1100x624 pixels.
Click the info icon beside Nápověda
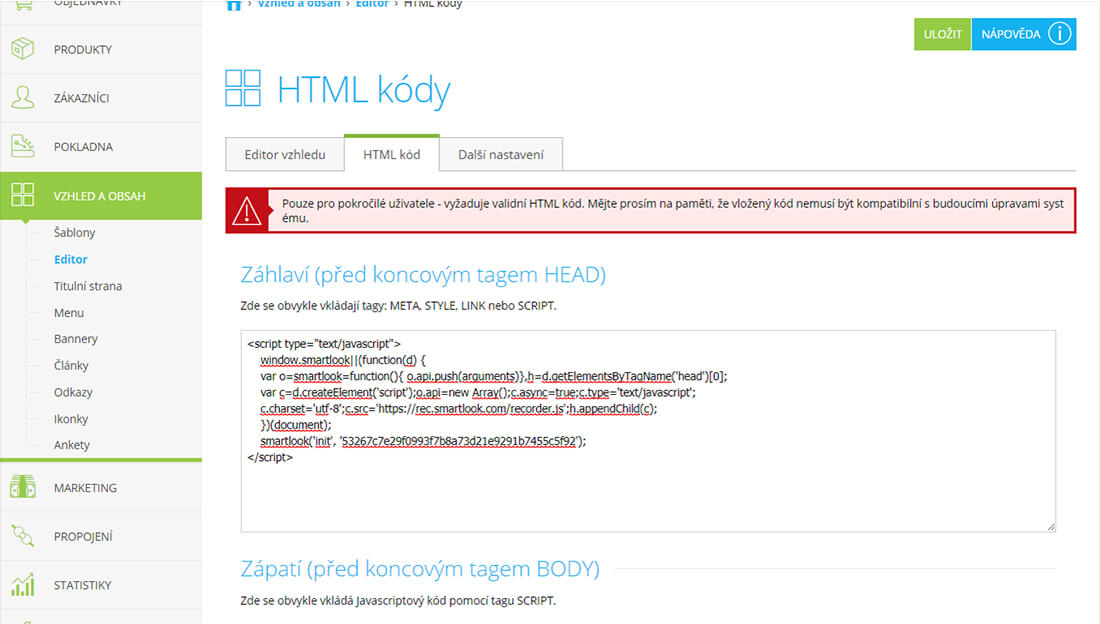(x=1059, y=34)
